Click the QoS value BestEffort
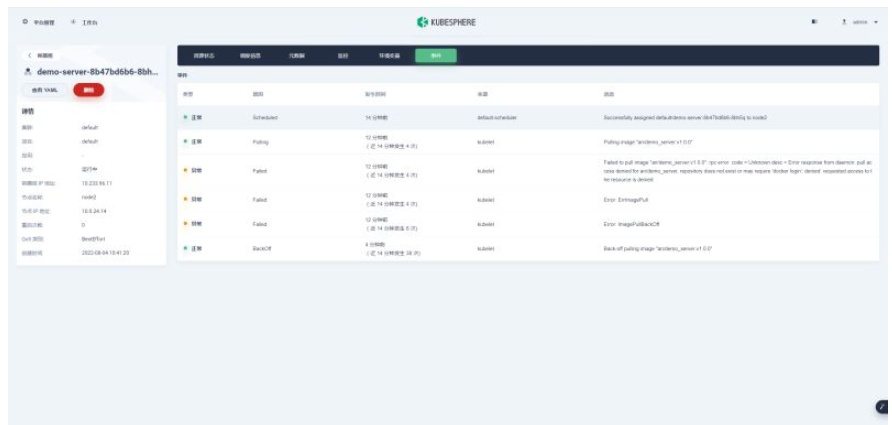 [x=94, y=239]
